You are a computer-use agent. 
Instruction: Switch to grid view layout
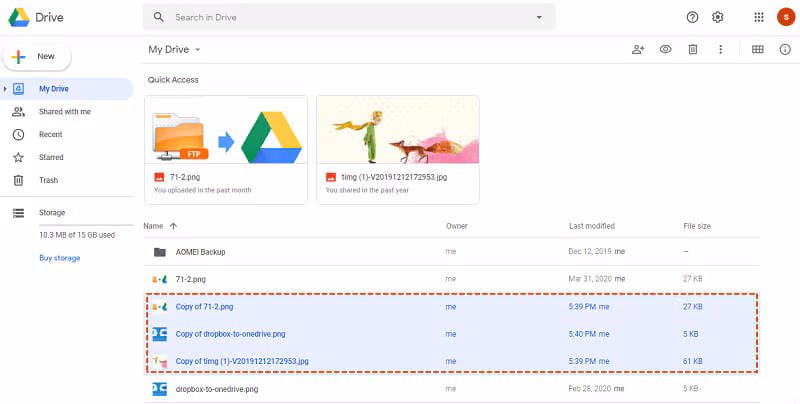[757, 49]
